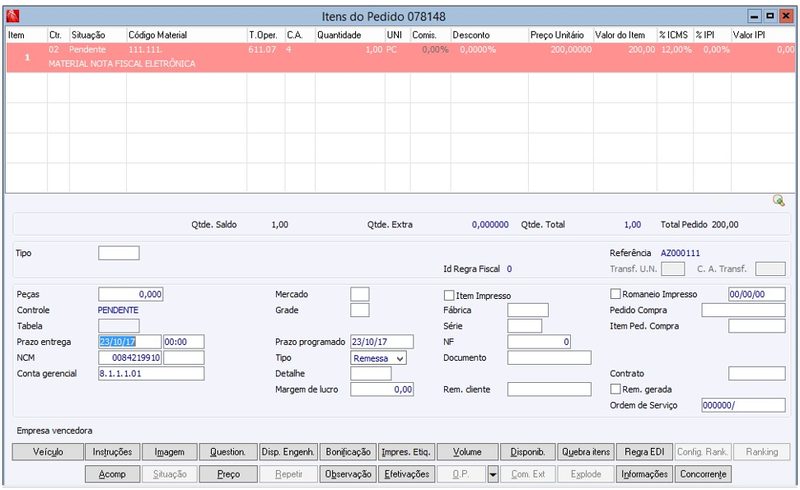
Task: Open the Volume button
Action: click(x=467, y=452)
